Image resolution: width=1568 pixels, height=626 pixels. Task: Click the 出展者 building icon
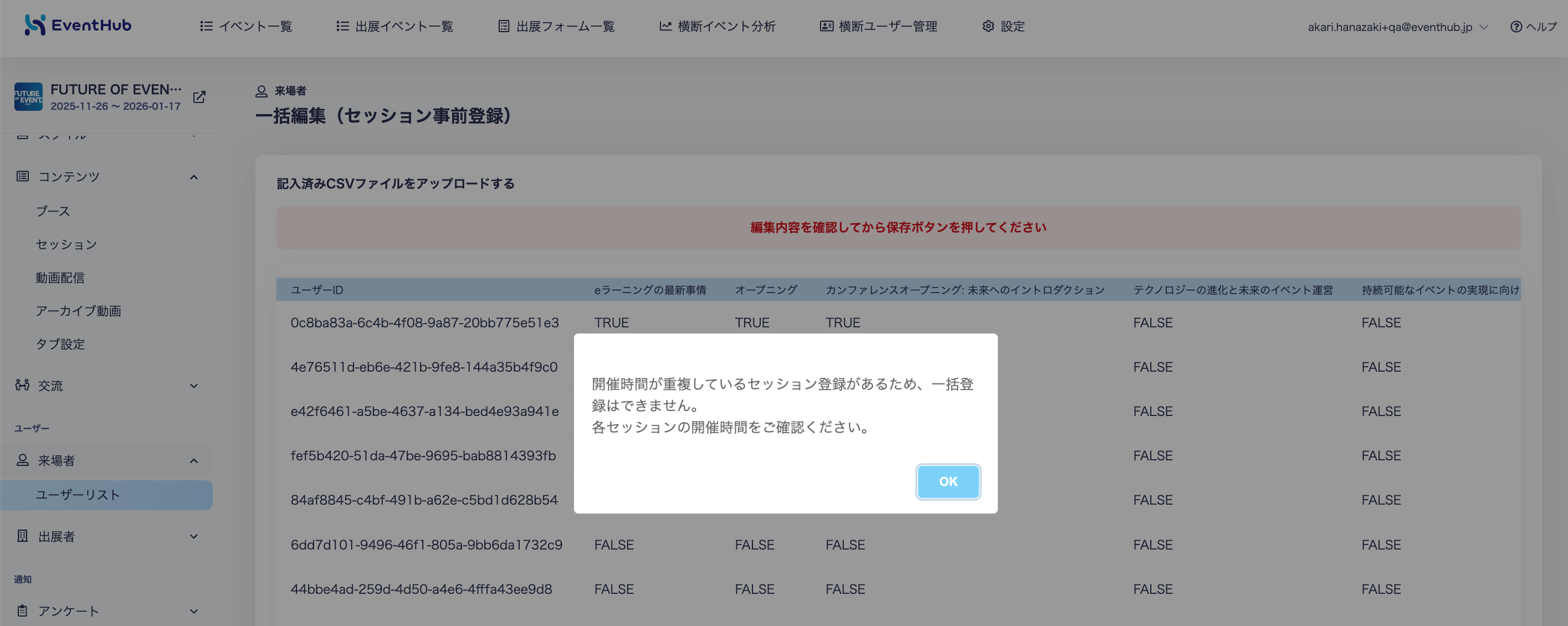23,536
